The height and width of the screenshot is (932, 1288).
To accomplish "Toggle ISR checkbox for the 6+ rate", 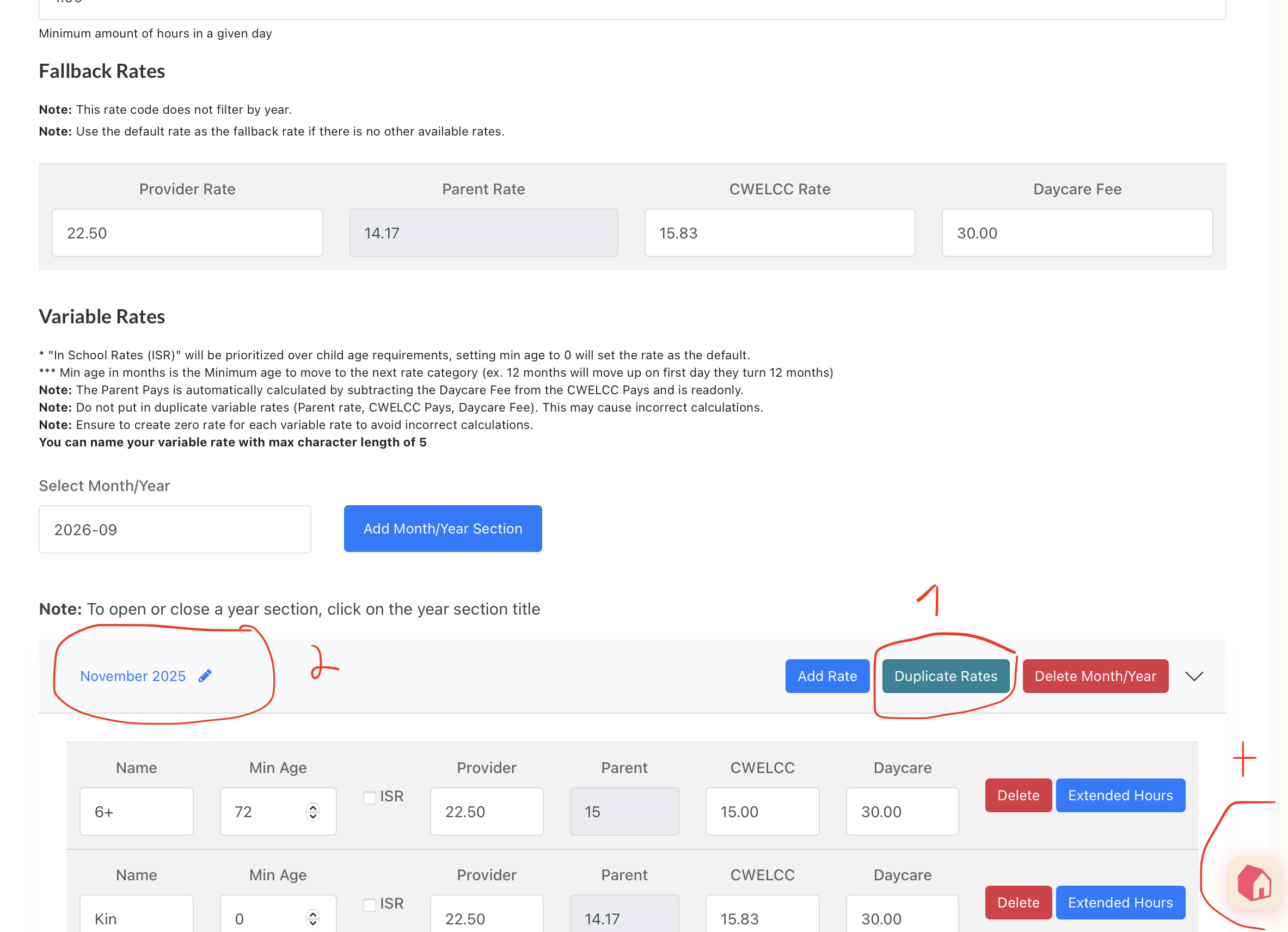I will 370,798.
